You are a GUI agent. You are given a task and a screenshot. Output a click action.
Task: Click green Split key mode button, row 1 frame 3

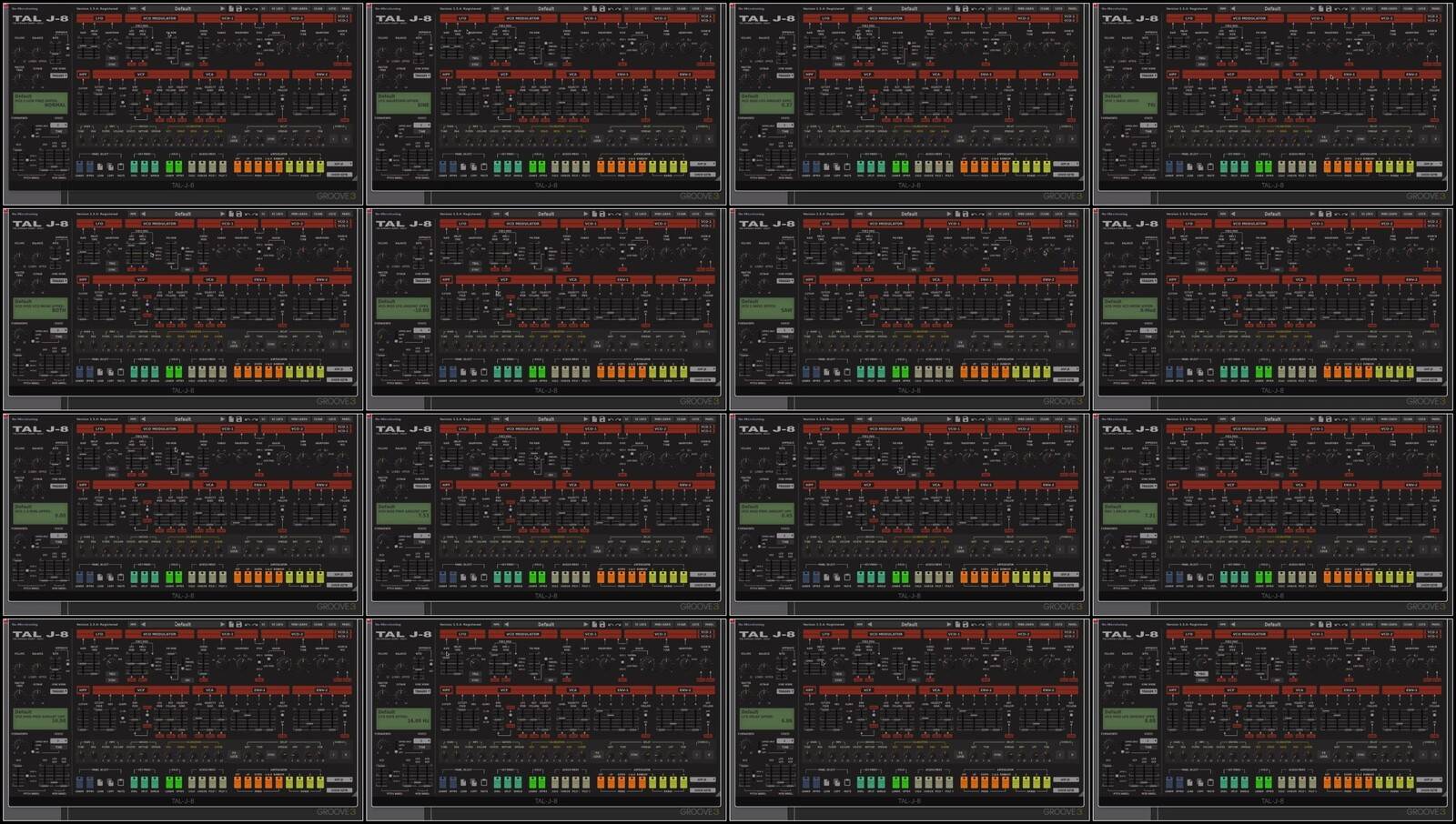click(x=871, y=166)
